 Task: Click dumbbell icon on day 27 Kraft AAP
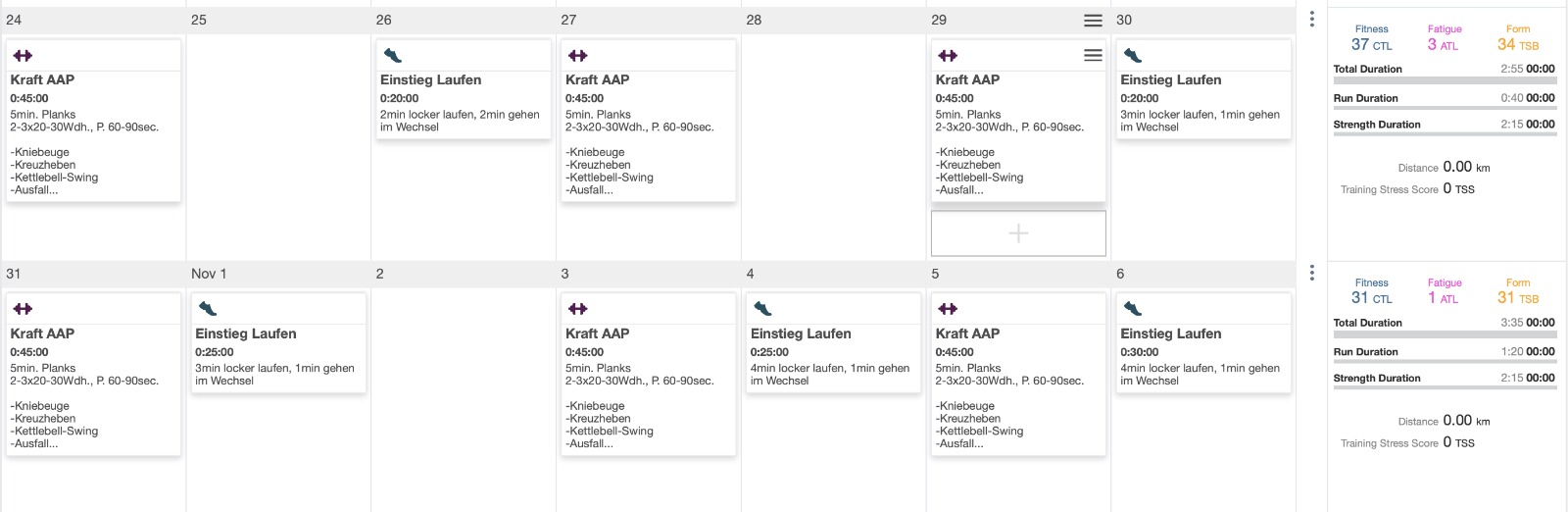[578, 56]
